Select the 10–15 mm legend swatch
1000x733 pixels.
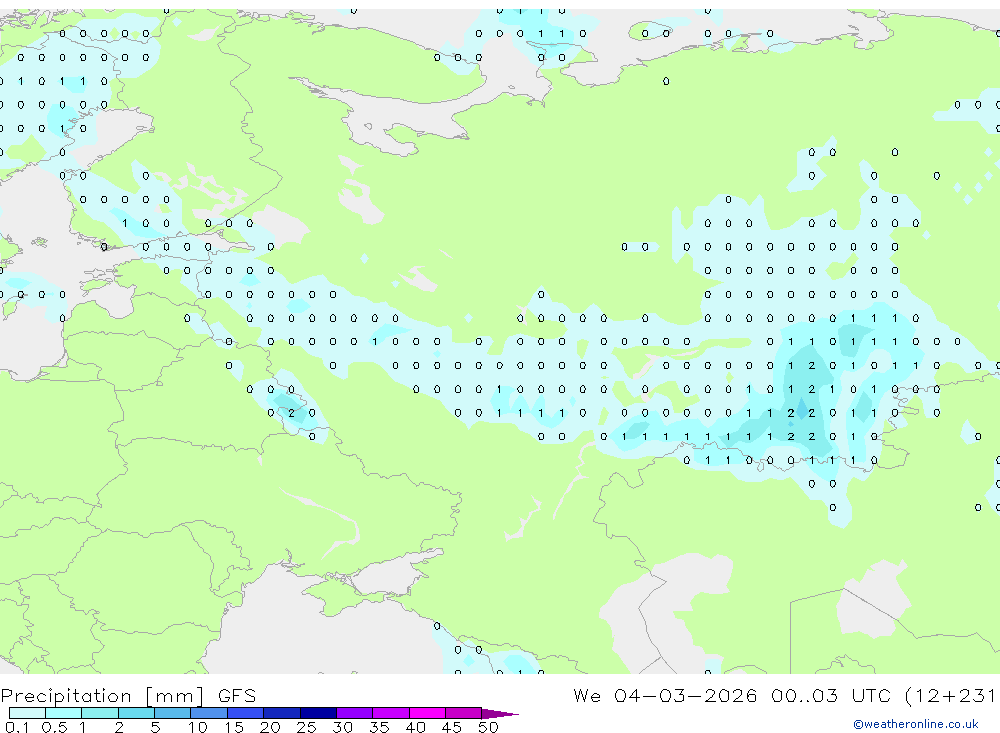point(209,713)
